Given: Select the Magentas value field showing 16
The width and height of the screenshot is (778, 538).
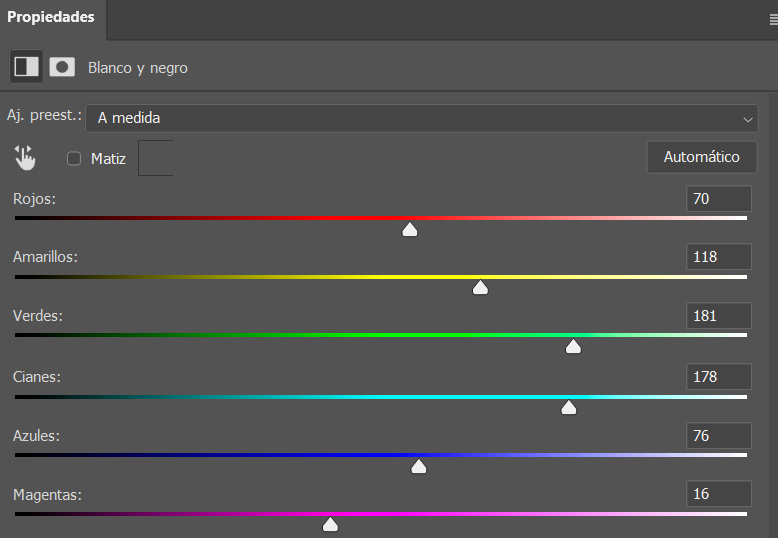Looking at the screenshot, I should click(718, 494).
